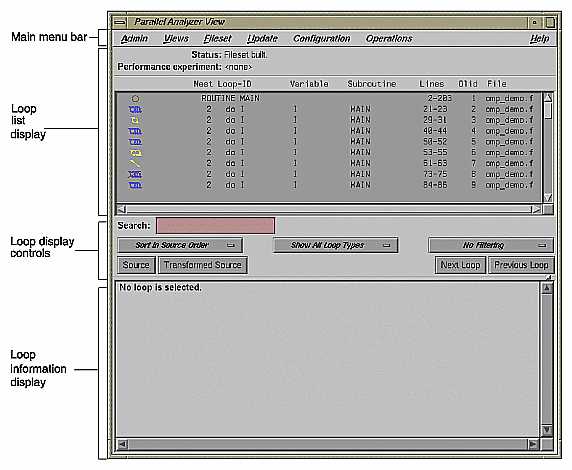
Task: Select line range 50-52 in loop list
Action: tap(435, 142)
